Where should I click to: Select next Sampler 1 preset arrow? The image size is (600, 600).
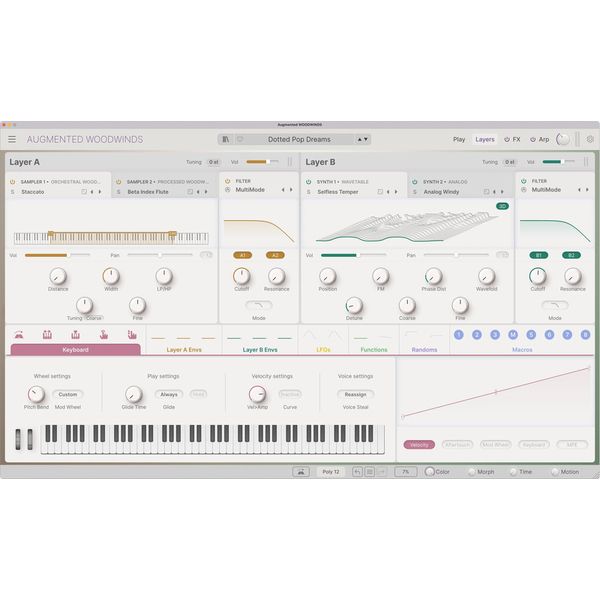100,192
